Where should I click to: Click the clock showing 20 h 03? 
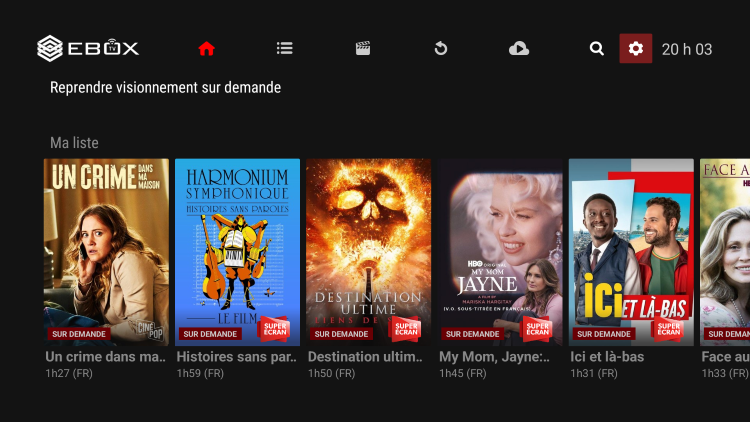(x=687, y=49)
